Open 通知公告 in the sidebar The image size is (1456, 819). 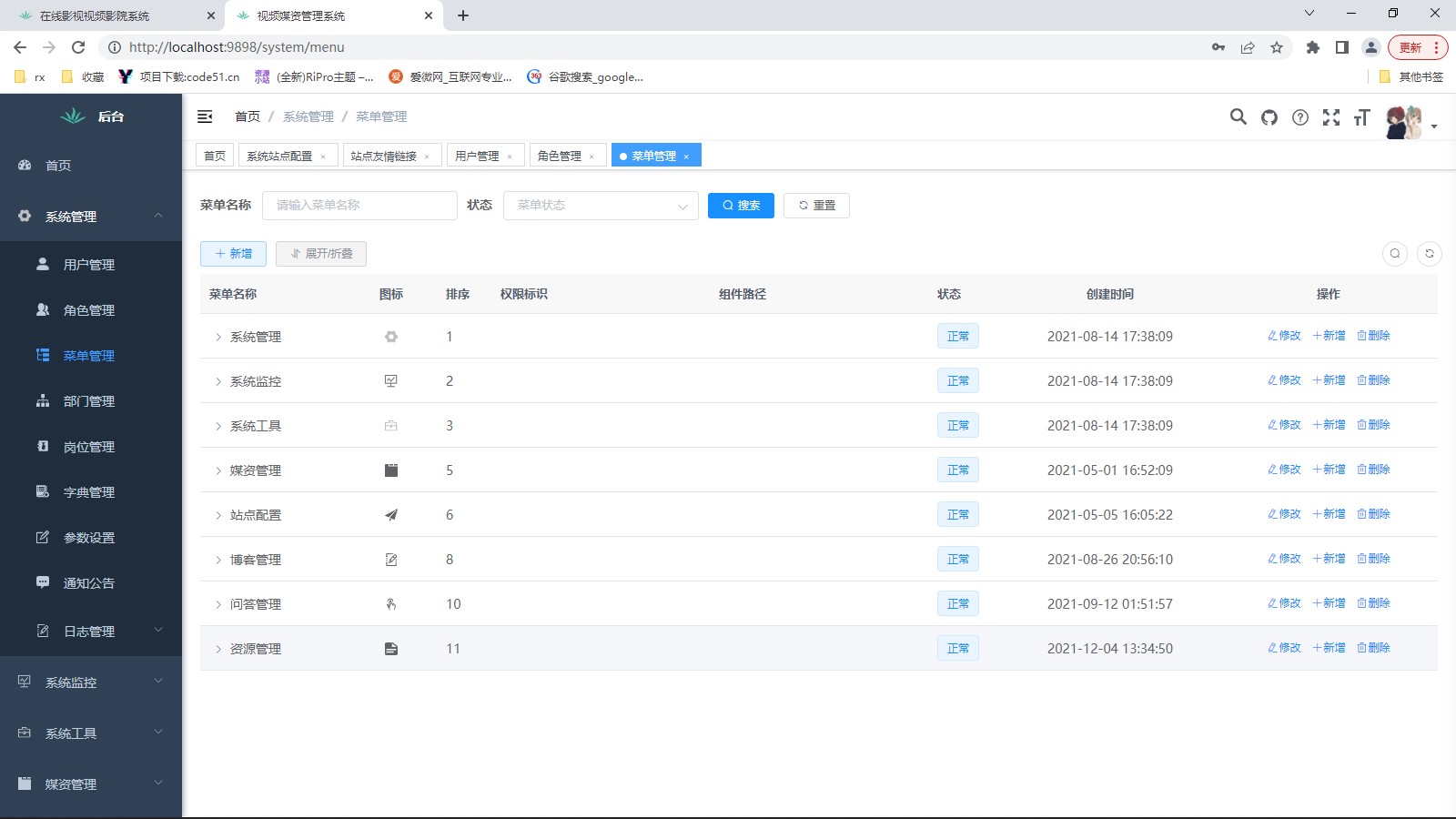(91, 583)
